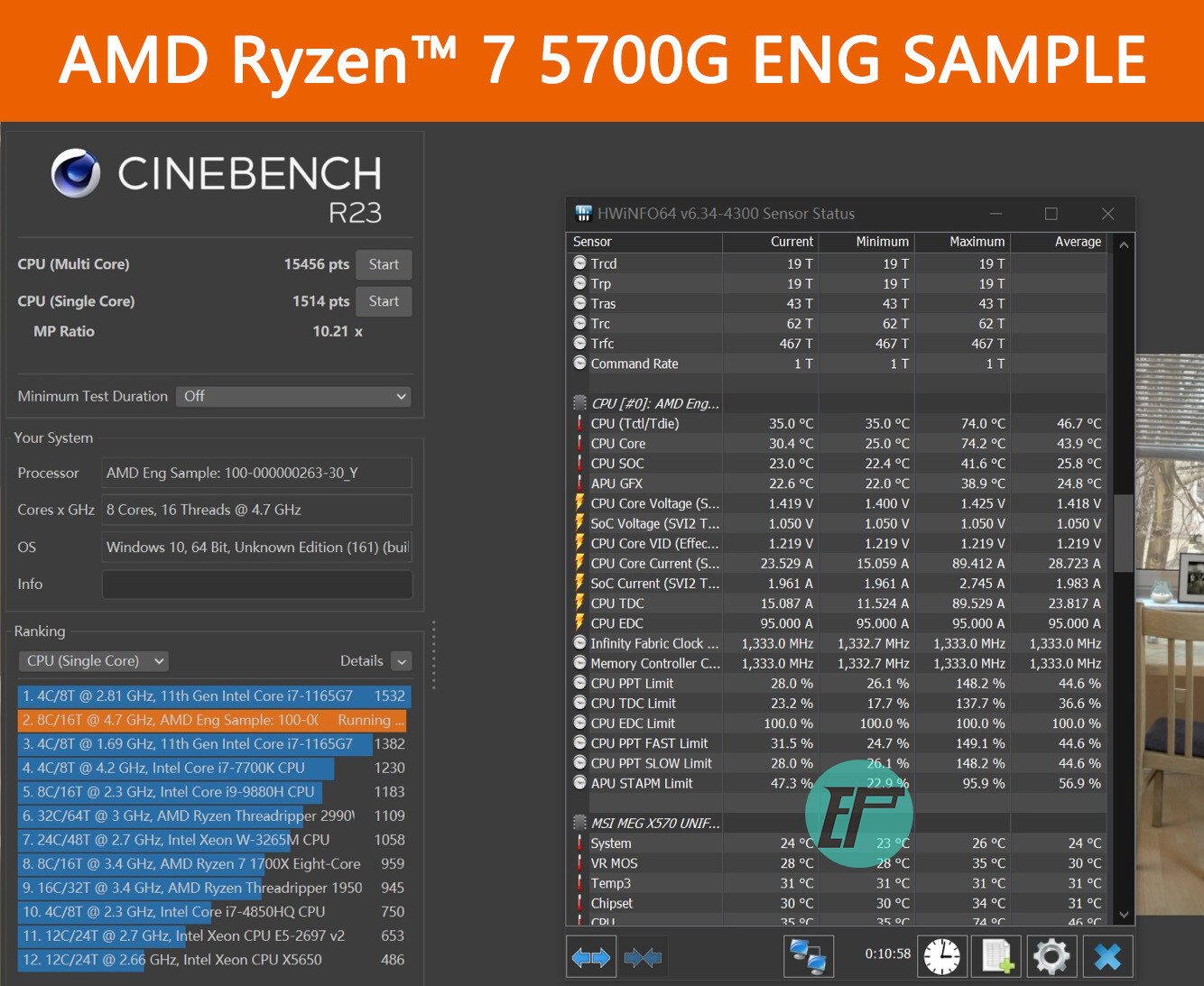
Task: Start logging with the report file icon
Action: pyautogui.click(x=996, y=956)
